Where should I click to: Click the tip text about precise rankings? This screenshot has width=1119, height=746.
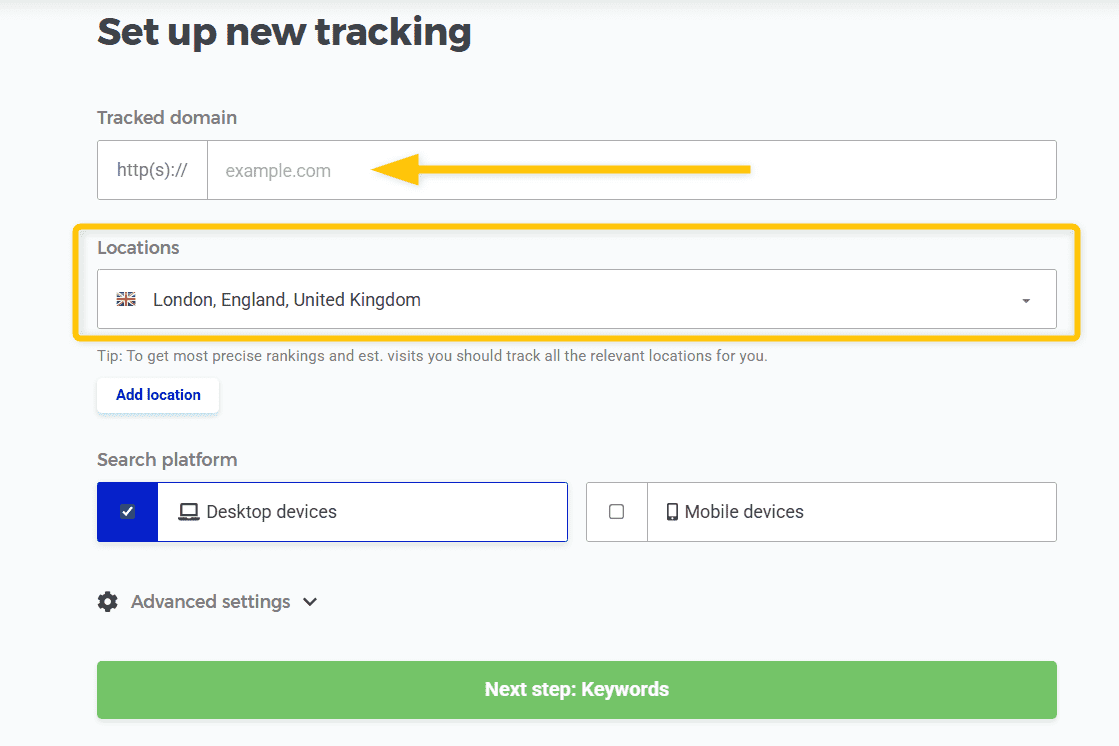click(x=432, y=356)
